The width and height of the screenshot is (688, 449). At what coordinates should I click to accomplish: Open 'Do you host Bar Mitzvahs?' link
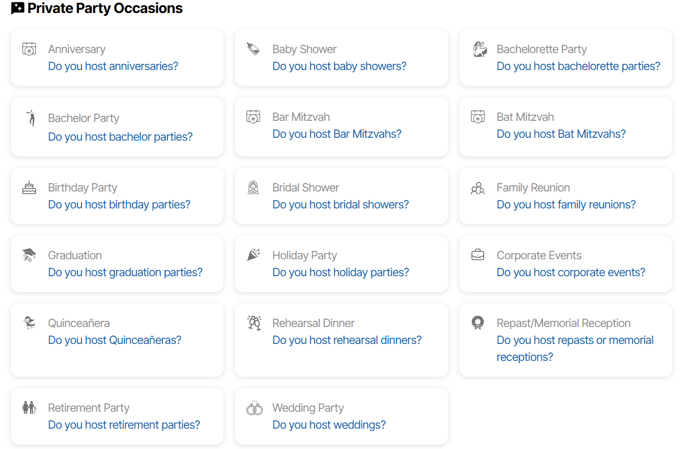pyautogui.click(x=337, y=134)
